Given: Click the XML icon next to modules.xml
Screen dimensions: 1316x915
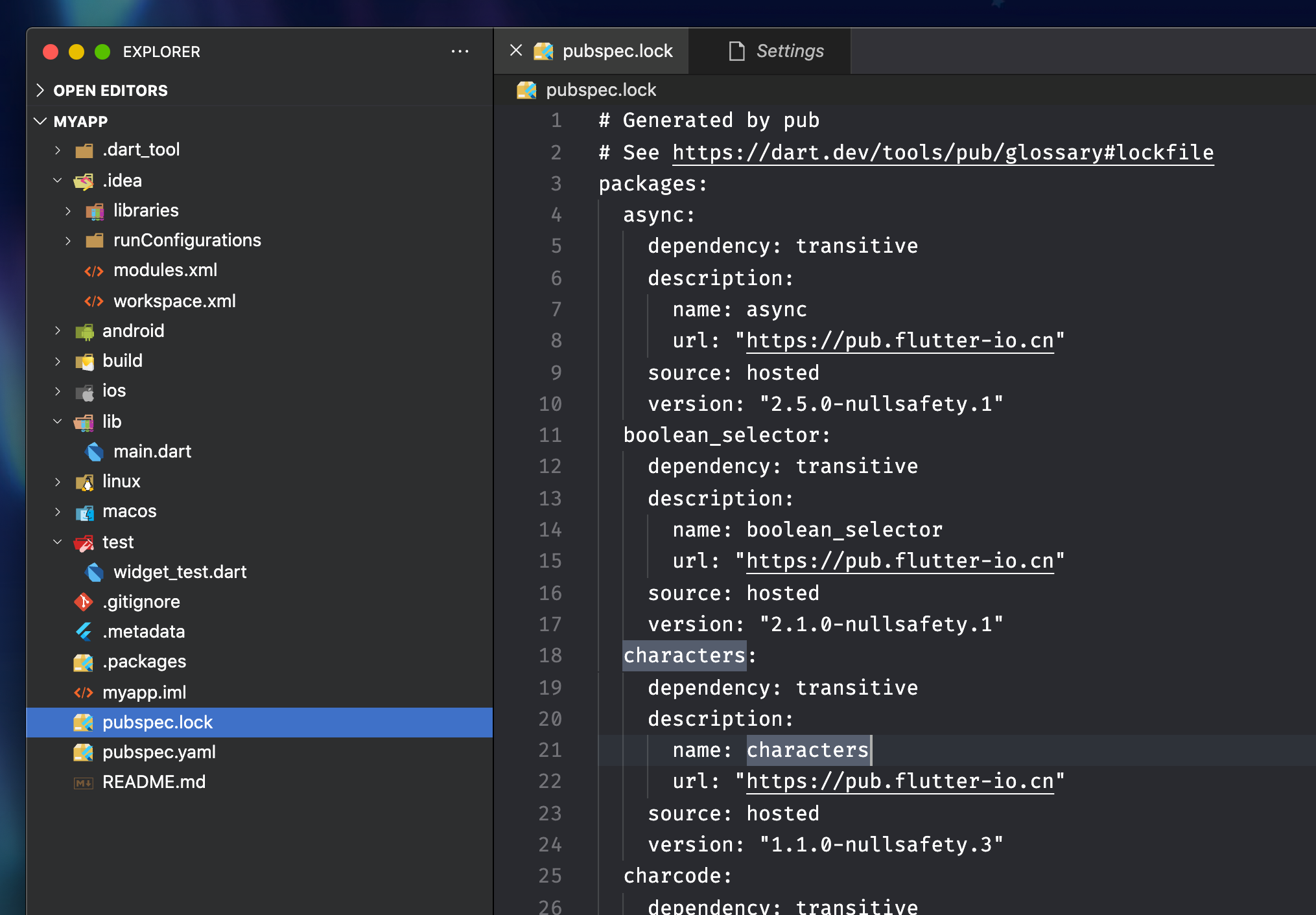Looking at the screenshot, I should pos(93,270).
